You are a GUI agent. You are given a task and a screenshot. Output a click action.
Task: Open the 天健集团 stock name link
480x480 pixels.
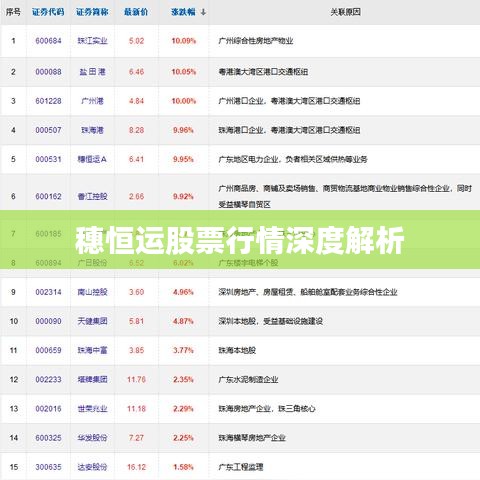(x=92, y=321)
